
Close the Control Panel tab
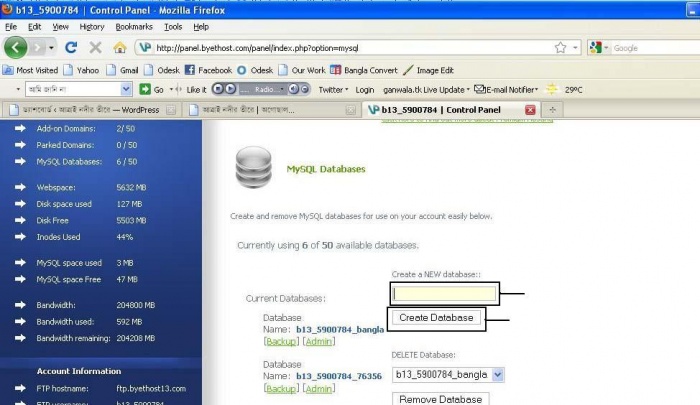(x=530, y=110)
